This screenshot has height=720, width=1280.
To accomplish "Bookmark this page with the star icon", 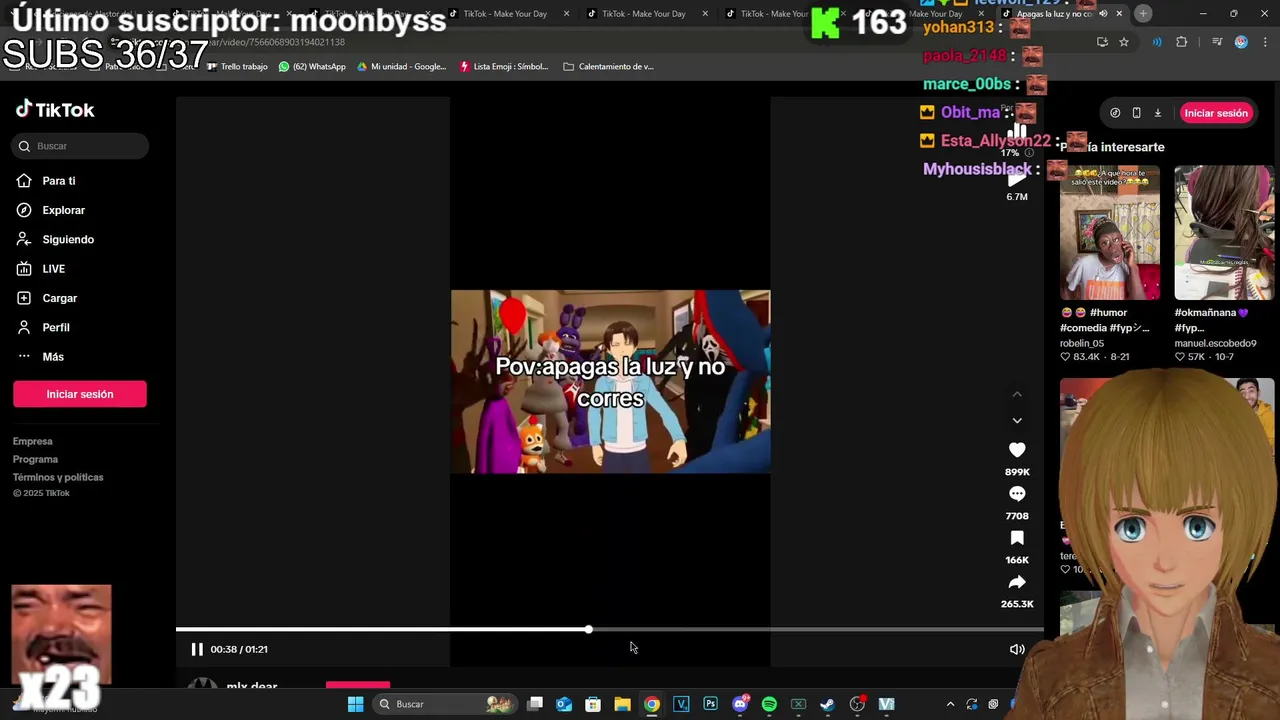I will pos(1124,42).
